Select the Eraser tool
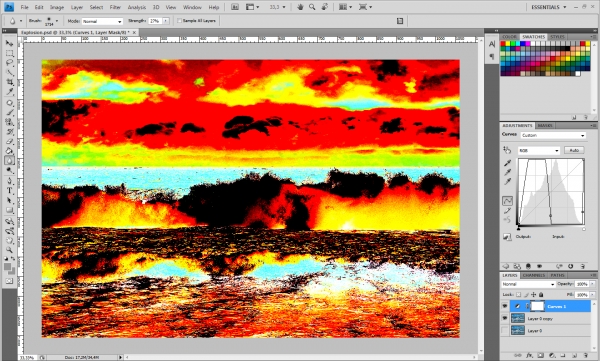600x361 pixels. pos(10,141)
